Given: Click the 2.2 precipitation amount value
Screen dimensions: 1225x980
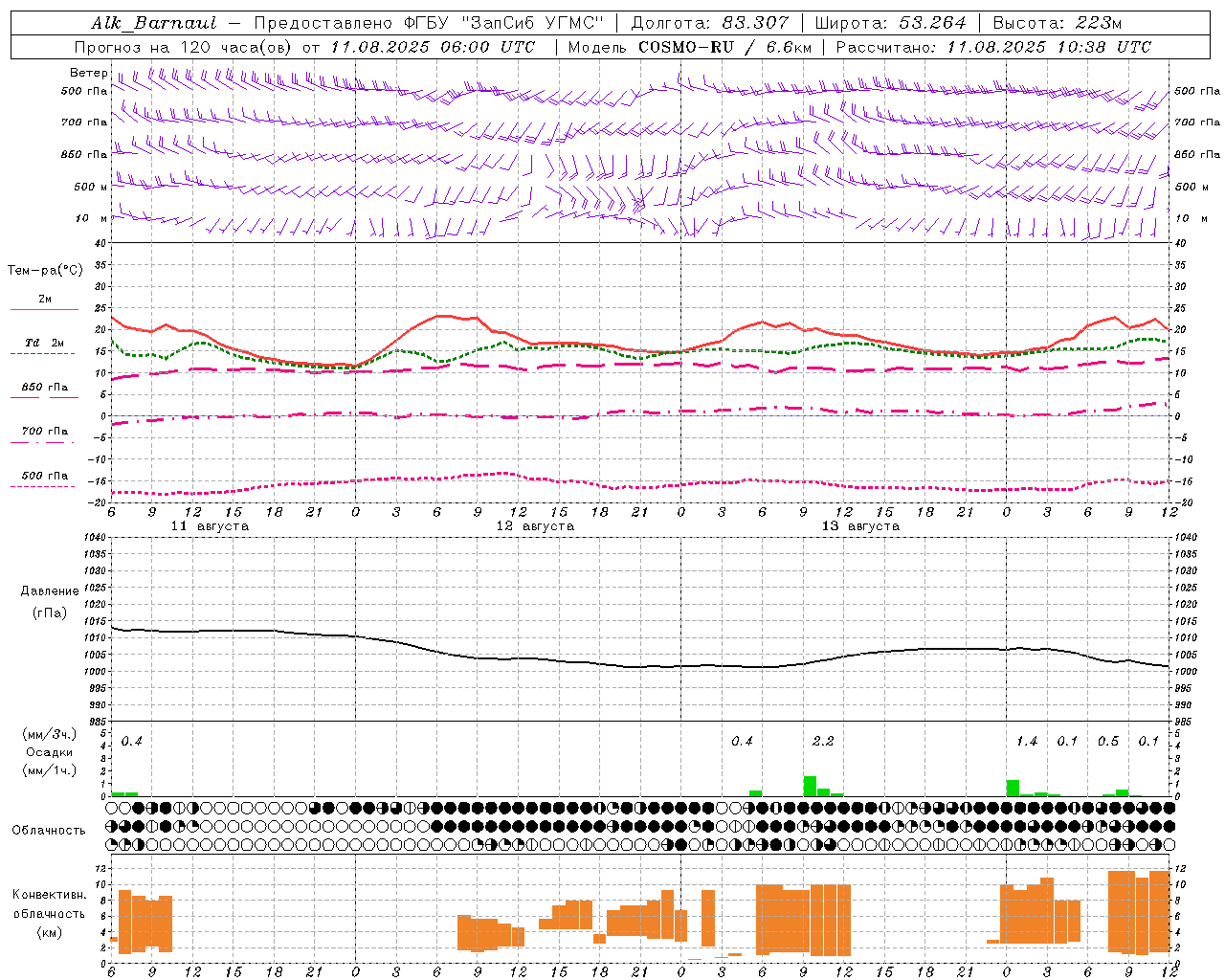Looking at the screenshot, I should (823, 741).
